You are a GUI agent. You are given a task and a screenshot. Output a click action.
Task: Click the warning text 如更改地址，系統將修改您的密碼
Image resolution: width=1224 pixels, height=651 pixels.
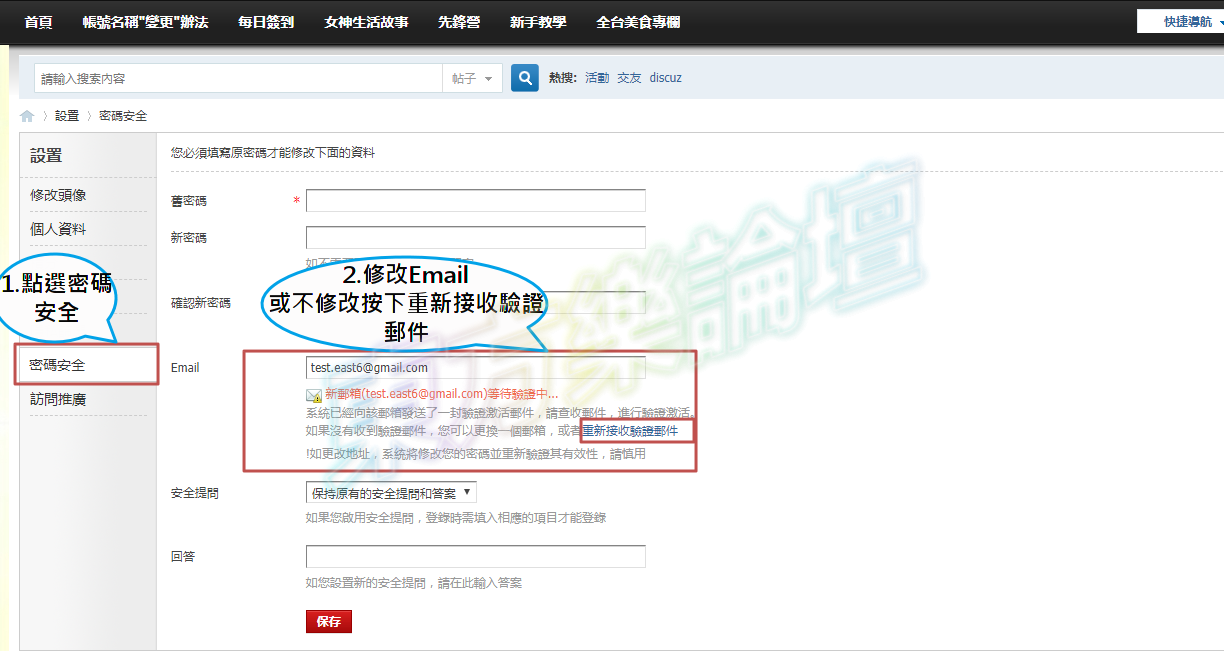[476, 453]
